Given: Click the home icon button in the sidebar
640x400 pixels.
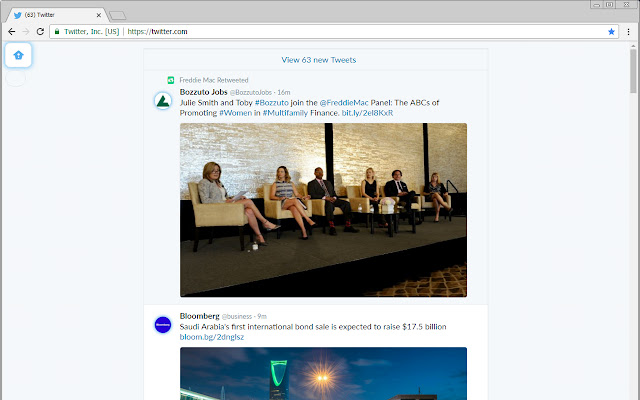Looking at the screenshot, I should tap(18, 55).
